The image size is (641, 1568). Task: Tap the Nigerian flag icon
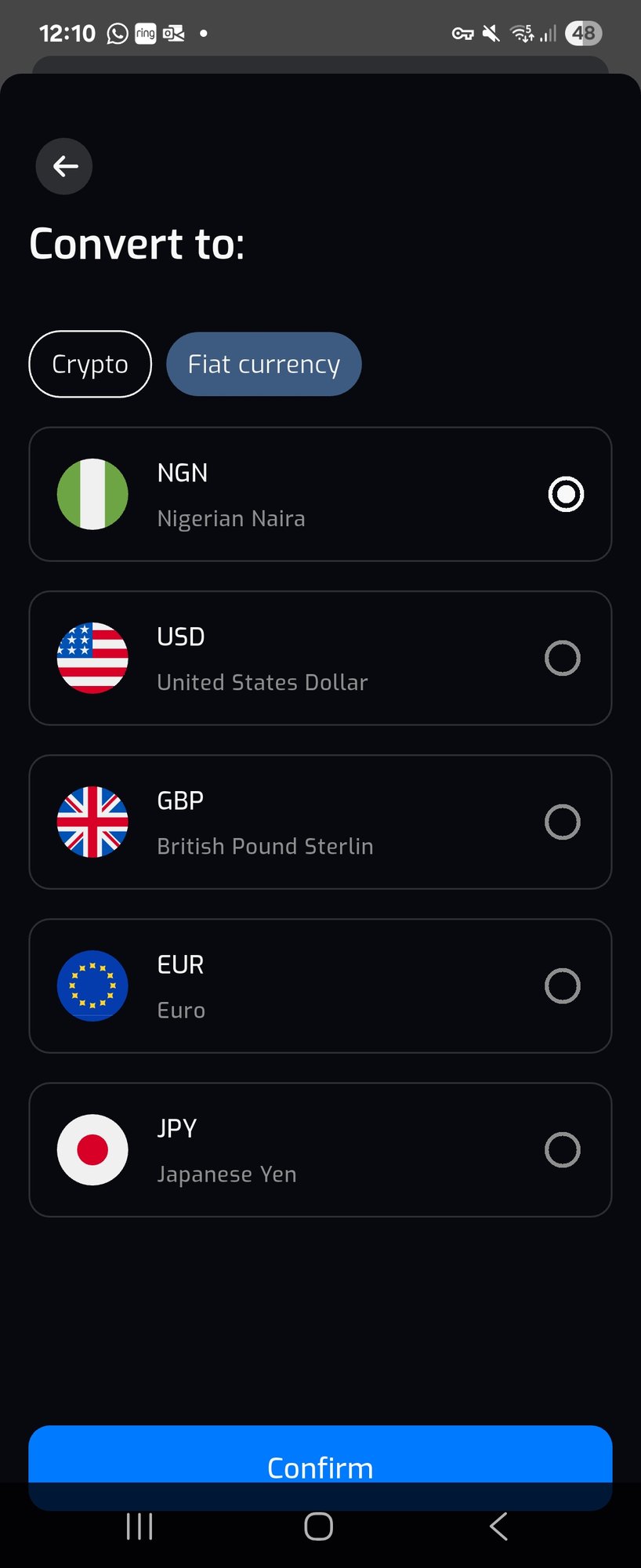(x=92, y=494)
